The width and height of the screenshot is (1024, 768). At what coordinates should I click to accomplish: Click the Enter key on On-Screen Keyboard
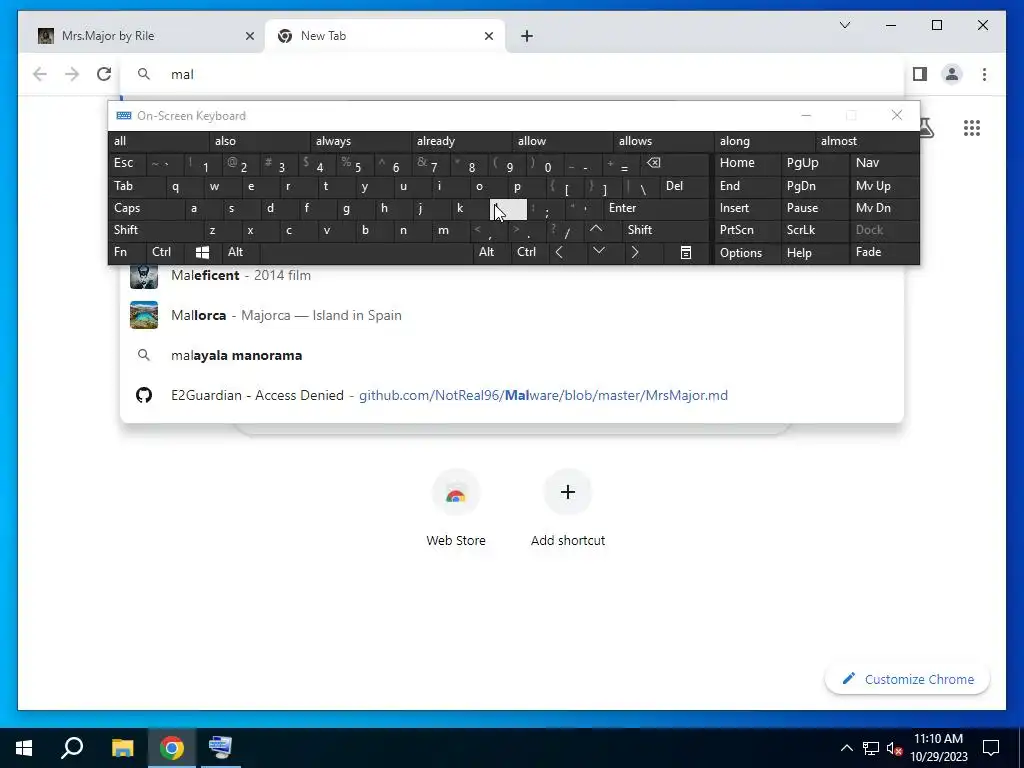[x=656, y=208]
